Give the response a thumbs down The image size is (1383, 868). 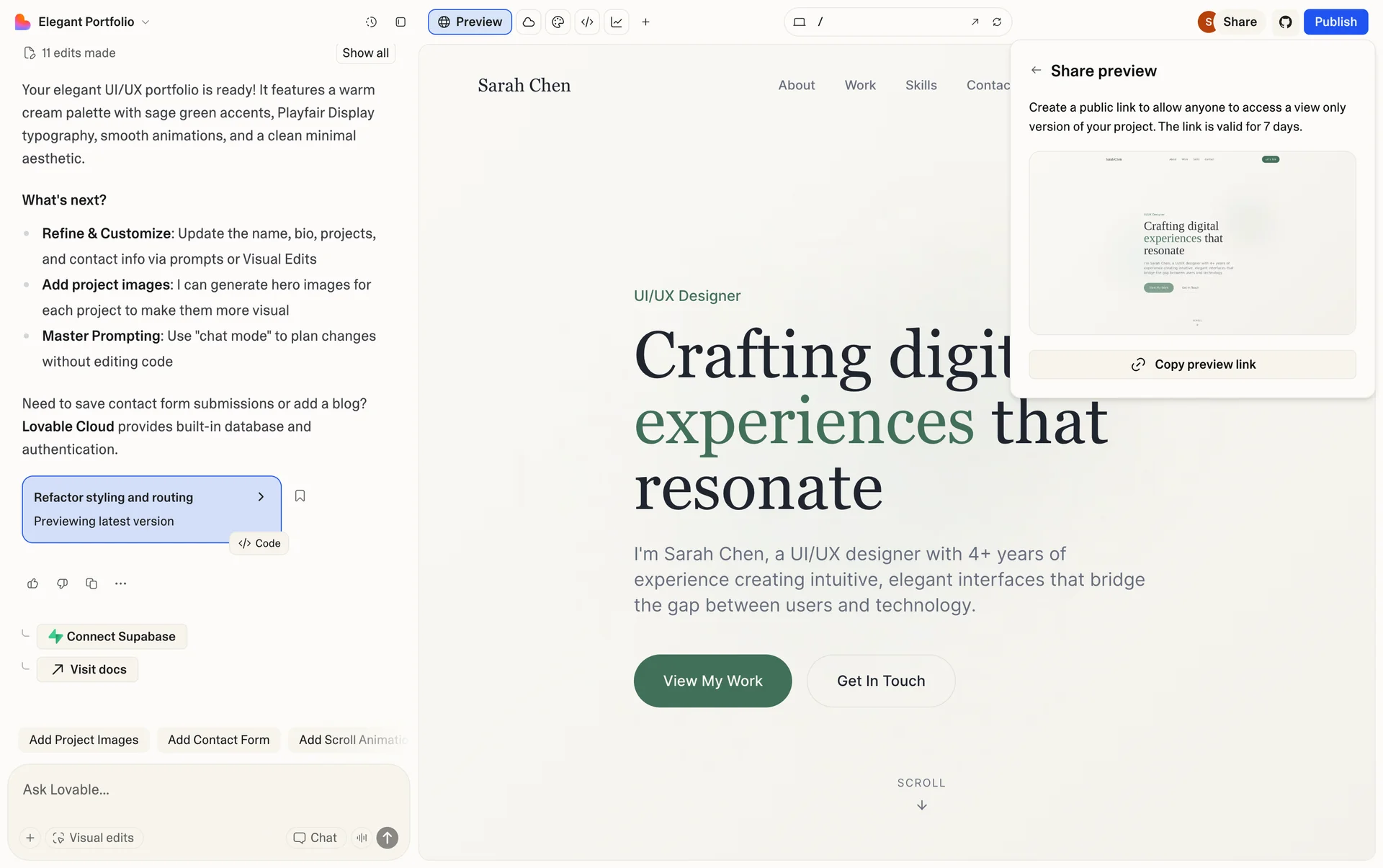[x=63, y=583]
